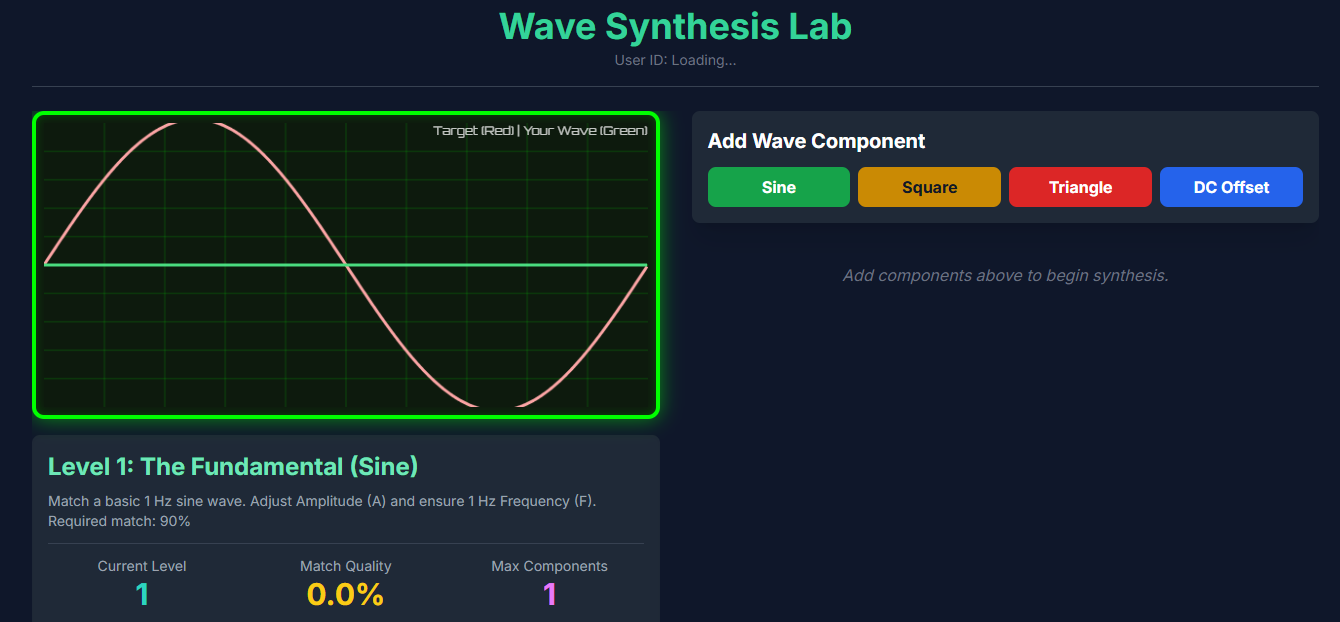Click the Match Quality 0.0% value
The height and width of the screenshot is (622, 1340).
pyautogui.click(x=346, y=594)
